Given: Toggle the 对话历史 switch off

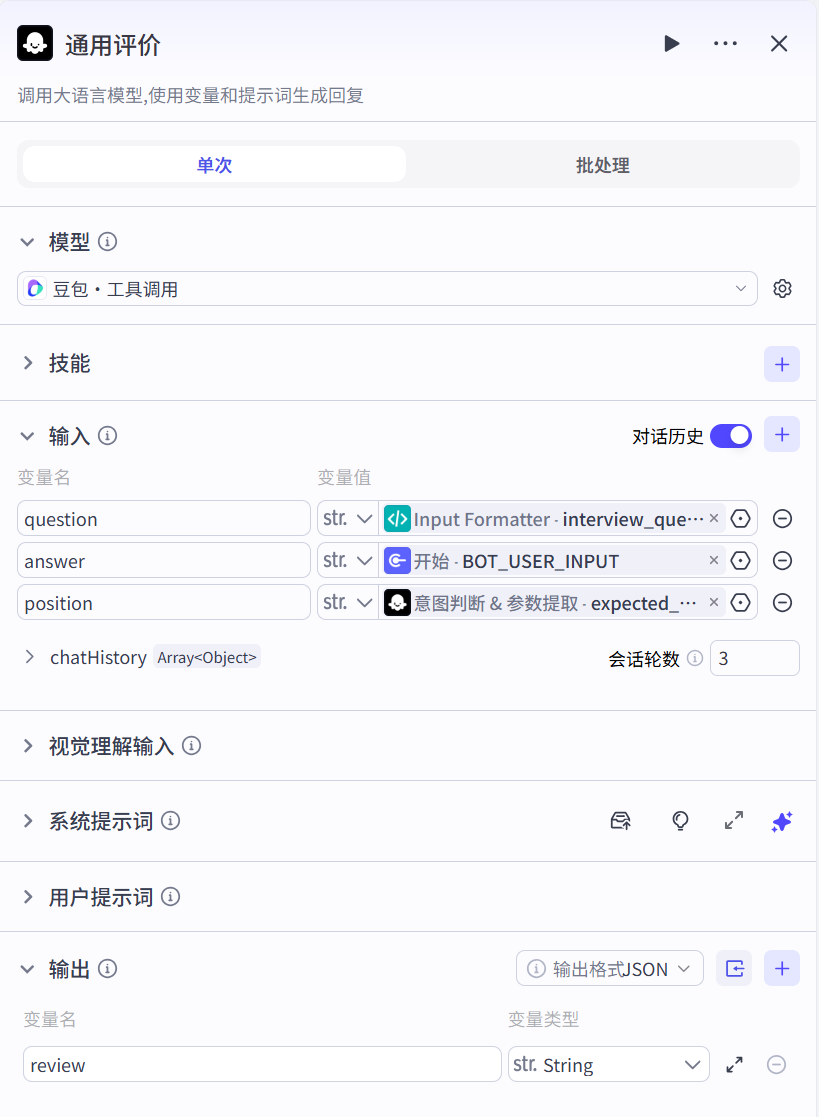Looking at the screenshot, I should click(x=731, y=436).
